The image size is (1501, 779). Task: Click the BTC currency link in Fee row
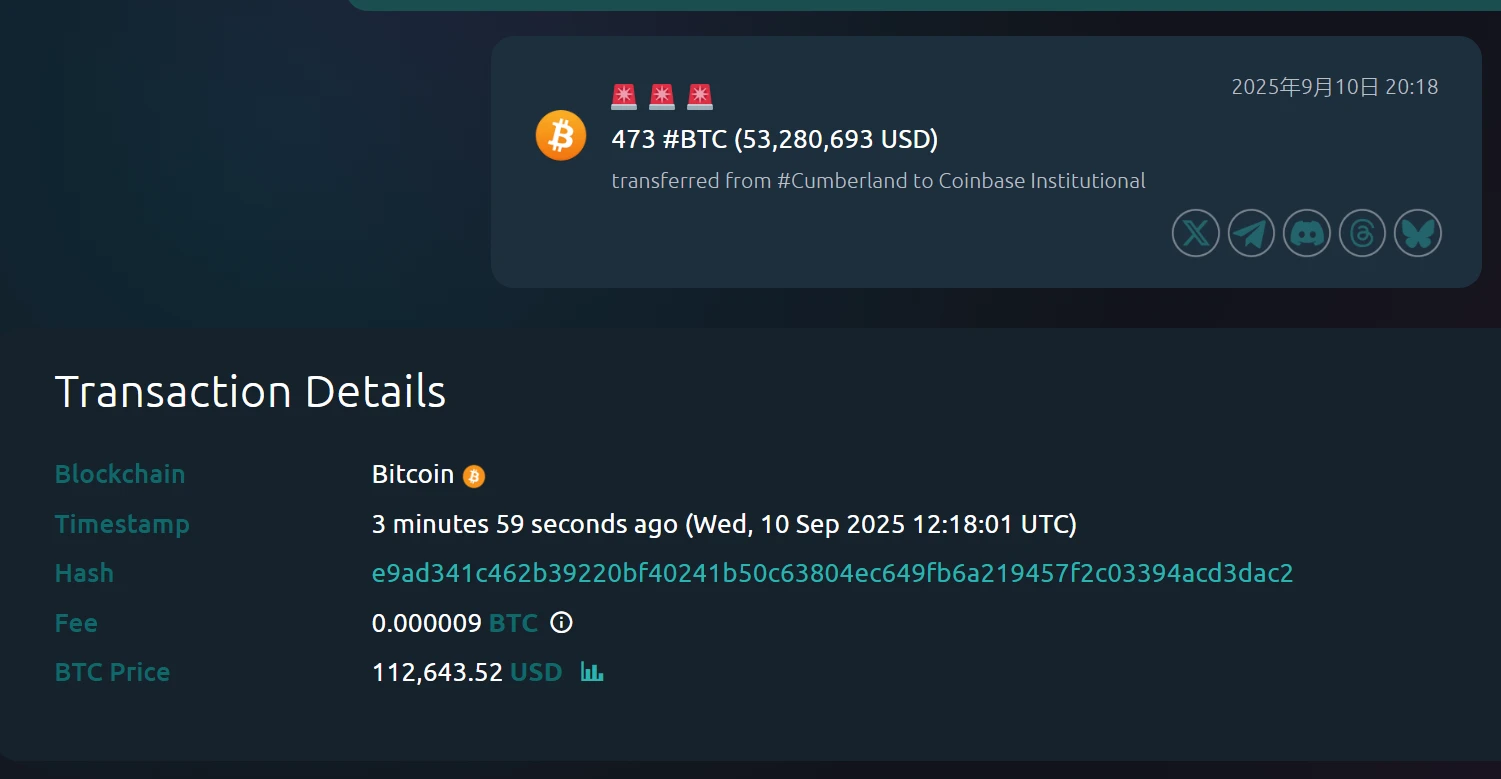(x=513, y=623)
